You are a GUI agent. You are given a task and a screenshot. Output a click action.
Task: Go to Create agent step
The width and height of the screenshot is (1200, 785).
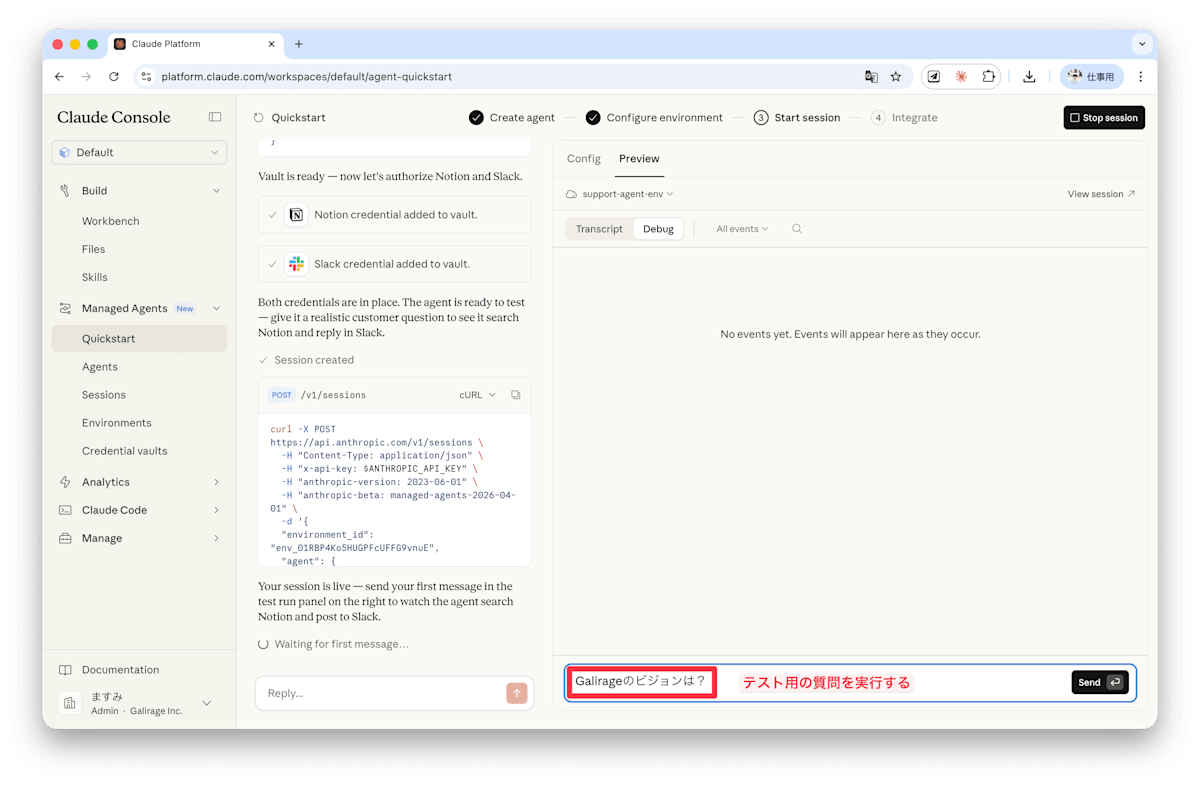(512, 117)
